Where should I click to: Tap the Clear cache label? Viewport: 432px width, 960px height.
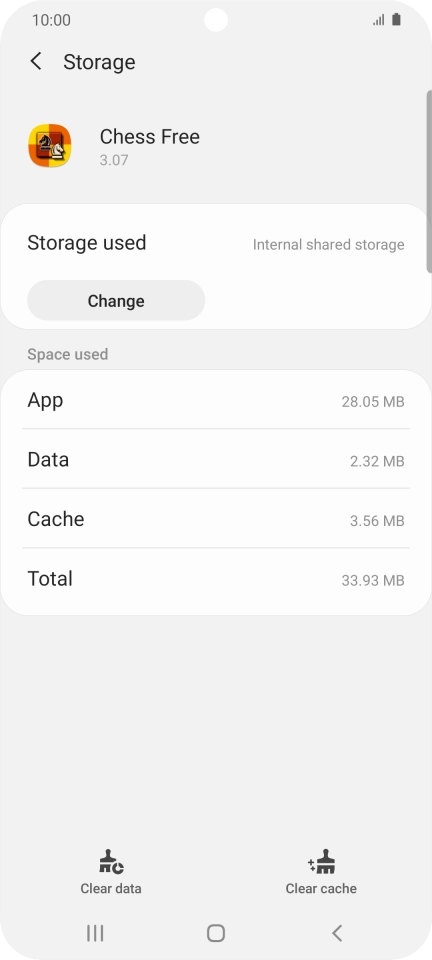tap(321, 888)
